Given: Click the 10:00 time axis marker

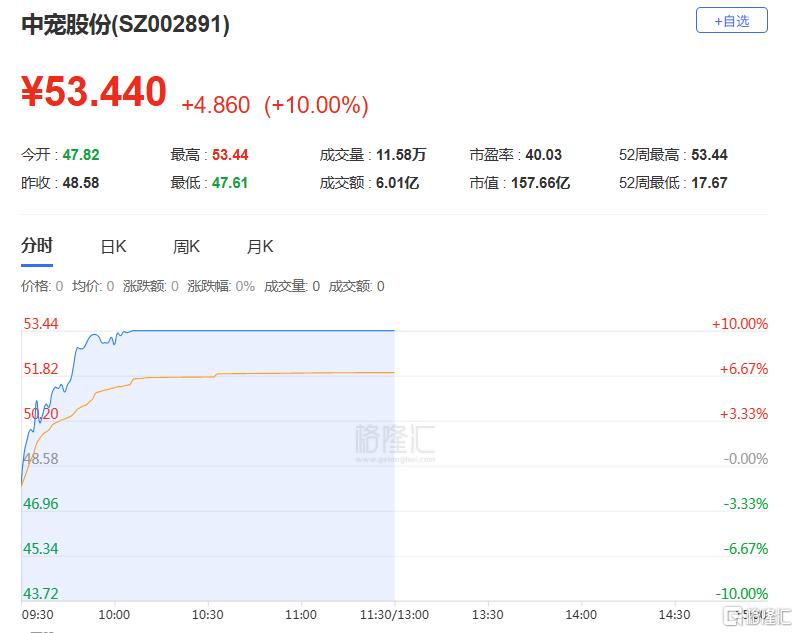Looking at the screenshot, I should pos(114,614).
